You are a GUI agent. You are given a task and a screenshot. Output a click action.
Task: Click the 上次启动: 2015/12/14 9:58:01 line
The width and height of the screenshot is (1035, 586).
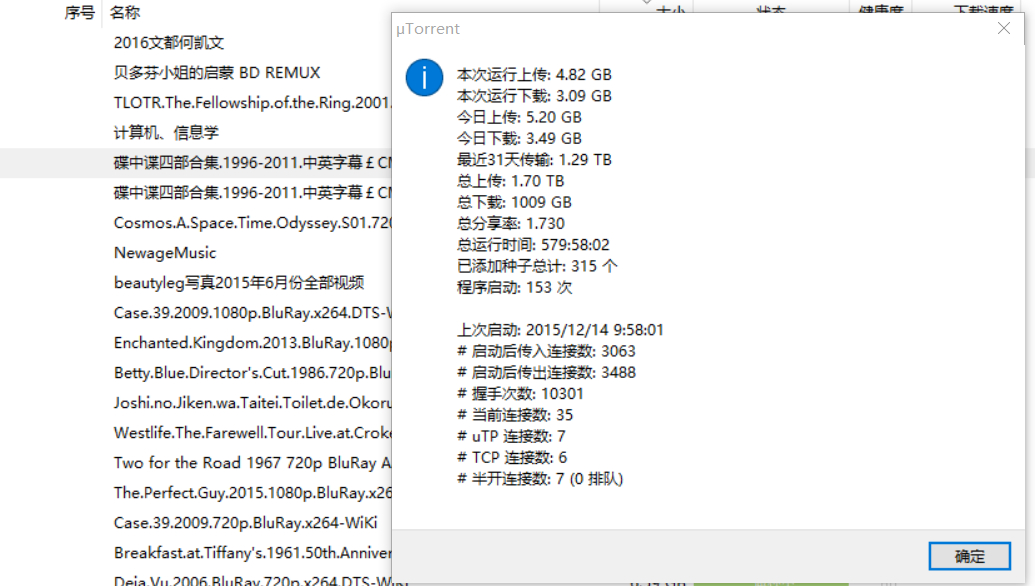coord(560,330)
